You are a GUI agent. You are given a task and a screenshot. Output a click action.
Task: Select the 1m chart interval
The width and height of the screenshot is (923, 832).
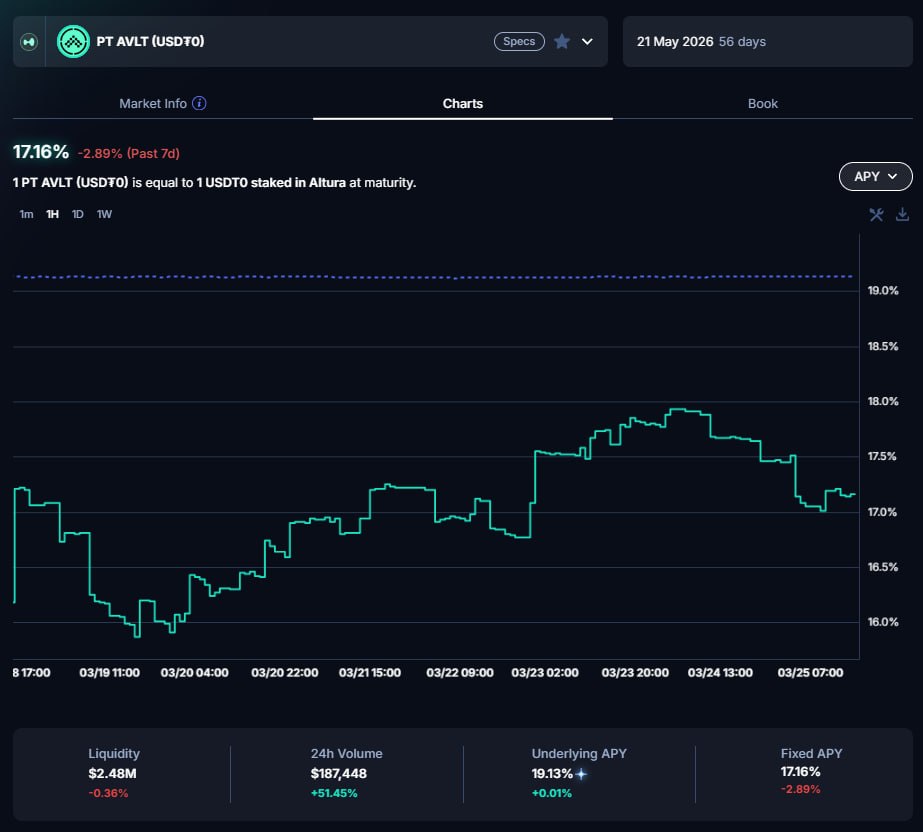26,214
